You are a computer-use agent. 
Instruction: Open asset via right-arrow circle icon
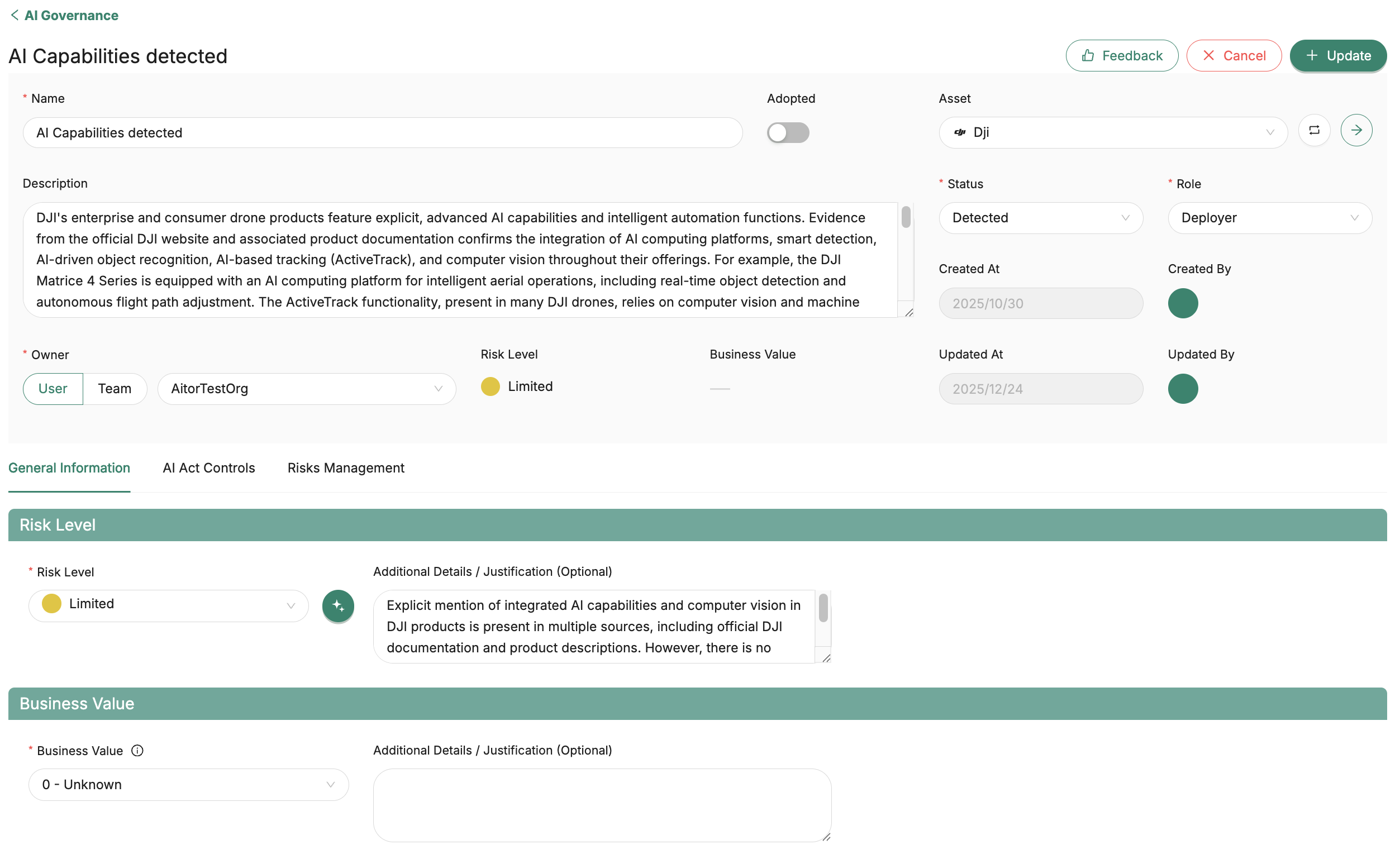click(1356, 131)
